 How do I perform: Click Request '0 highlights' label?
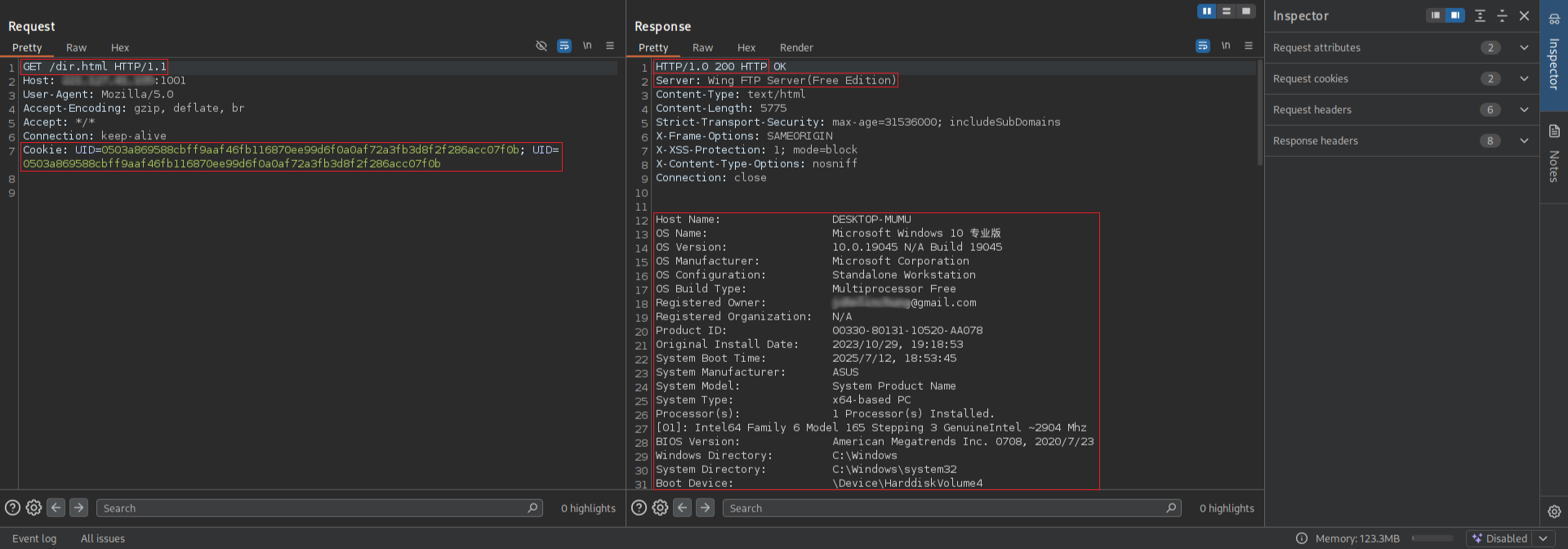point(588,508)
